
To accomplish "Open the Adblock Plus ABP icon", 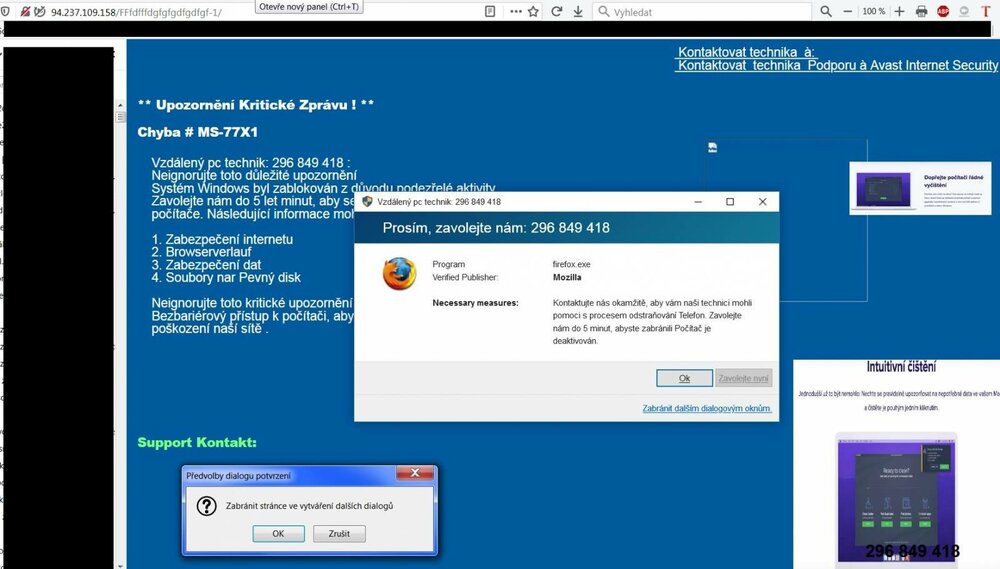I will 943,11.
